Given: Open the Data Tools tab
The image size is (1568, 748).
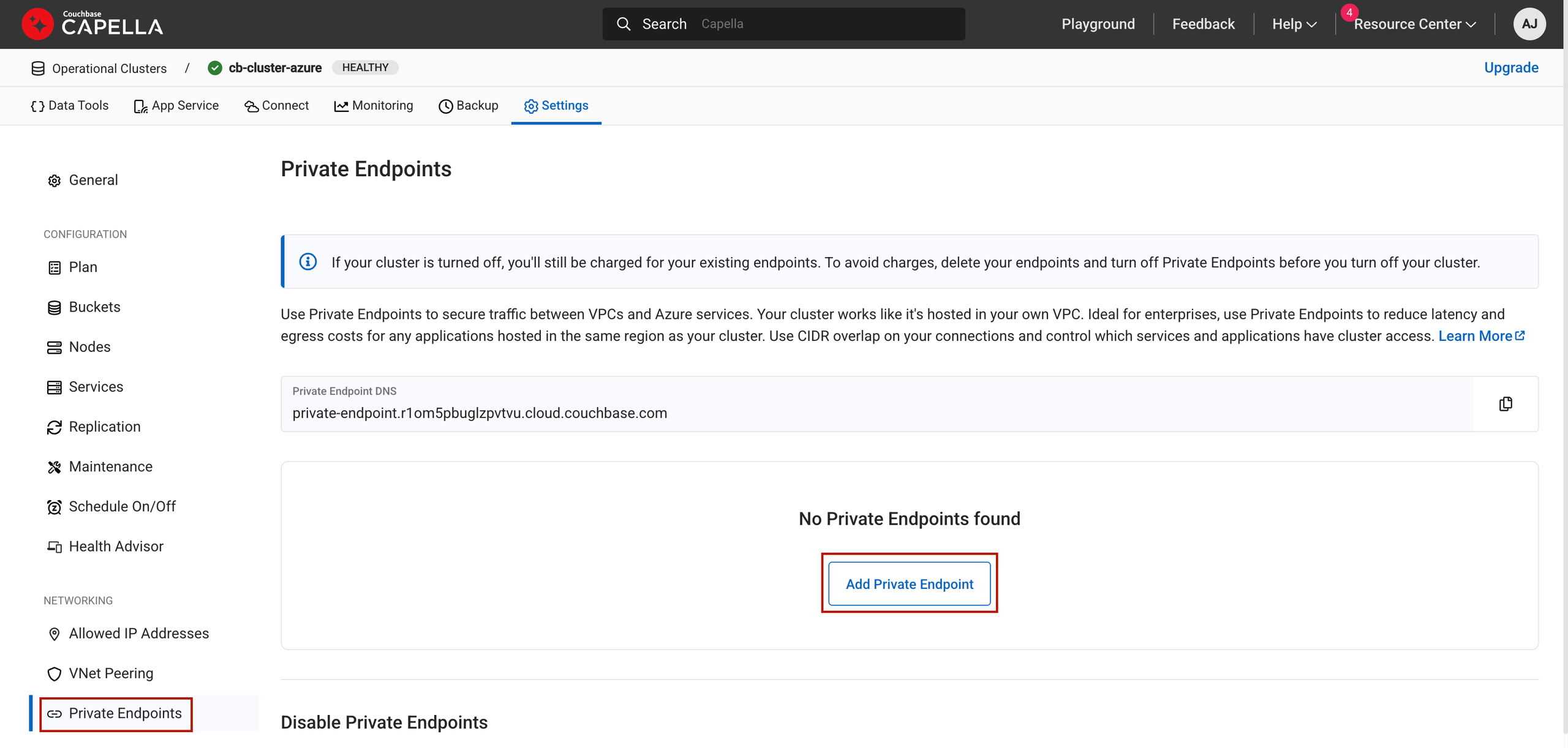Looking at the screenshot, I should pos(69,105).
